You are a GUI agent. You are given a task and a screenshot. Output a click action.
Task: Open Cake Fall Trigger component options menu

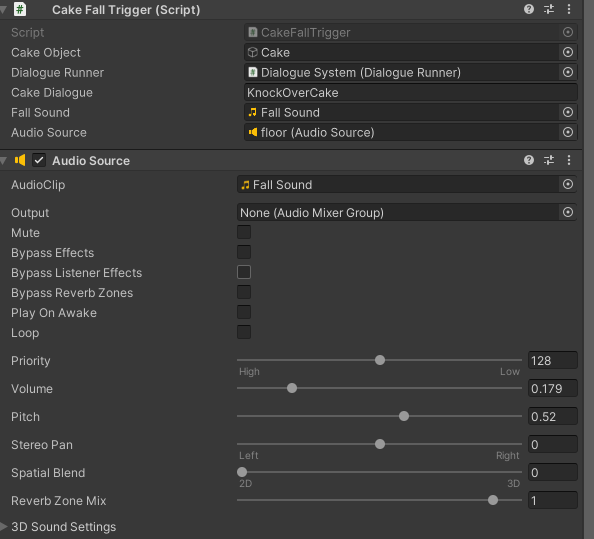coord(569,9)
